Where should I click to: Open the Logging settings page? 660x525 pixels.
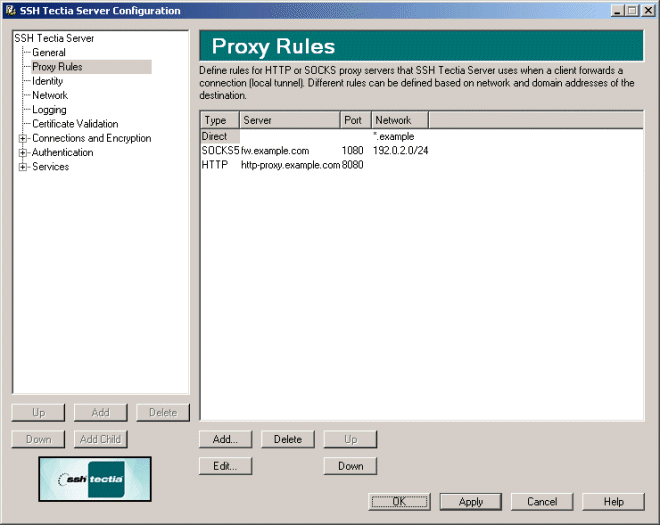pyautogui.click(x=49, y=109)
